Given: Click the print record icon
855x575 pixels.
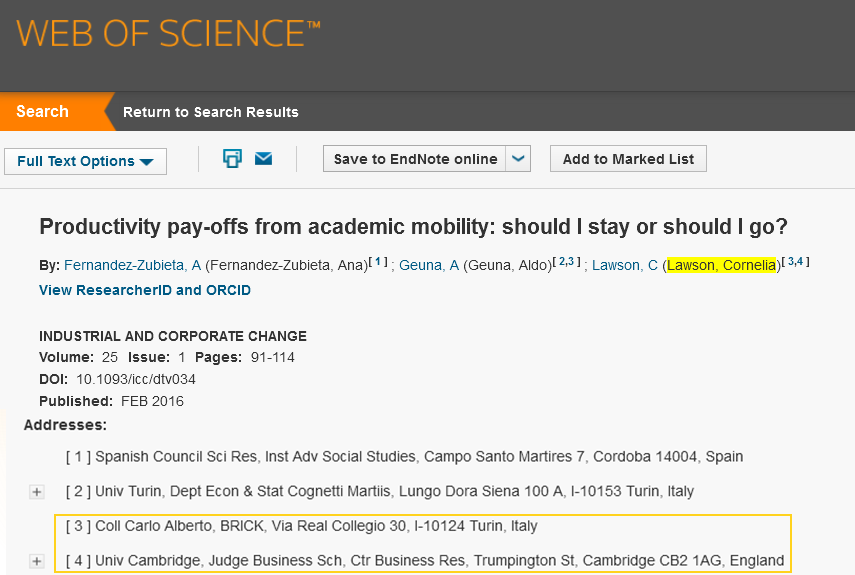Looking at the screenshot, I should pos(232,159).
